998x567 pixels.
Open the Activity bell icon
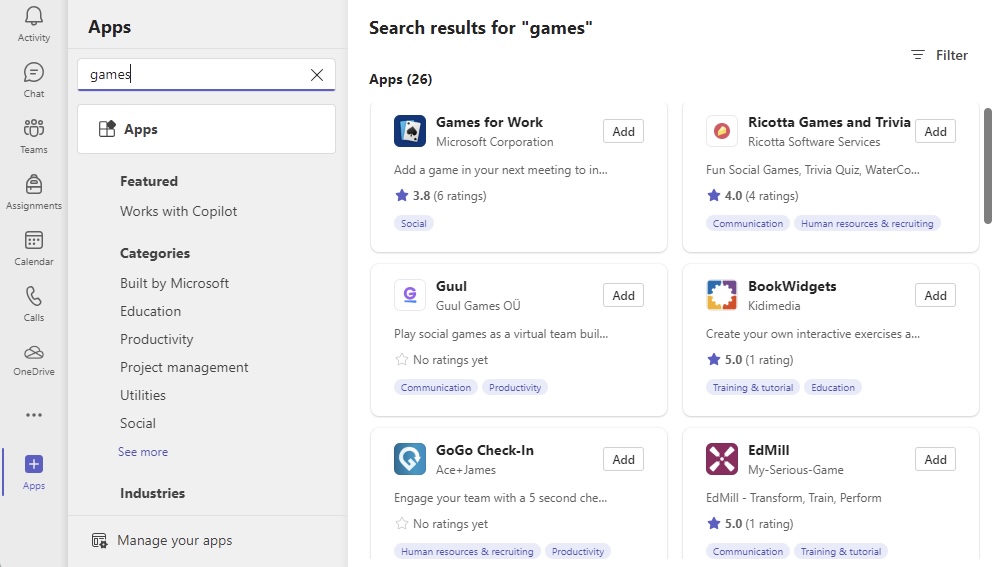click(x=34, y=16)
